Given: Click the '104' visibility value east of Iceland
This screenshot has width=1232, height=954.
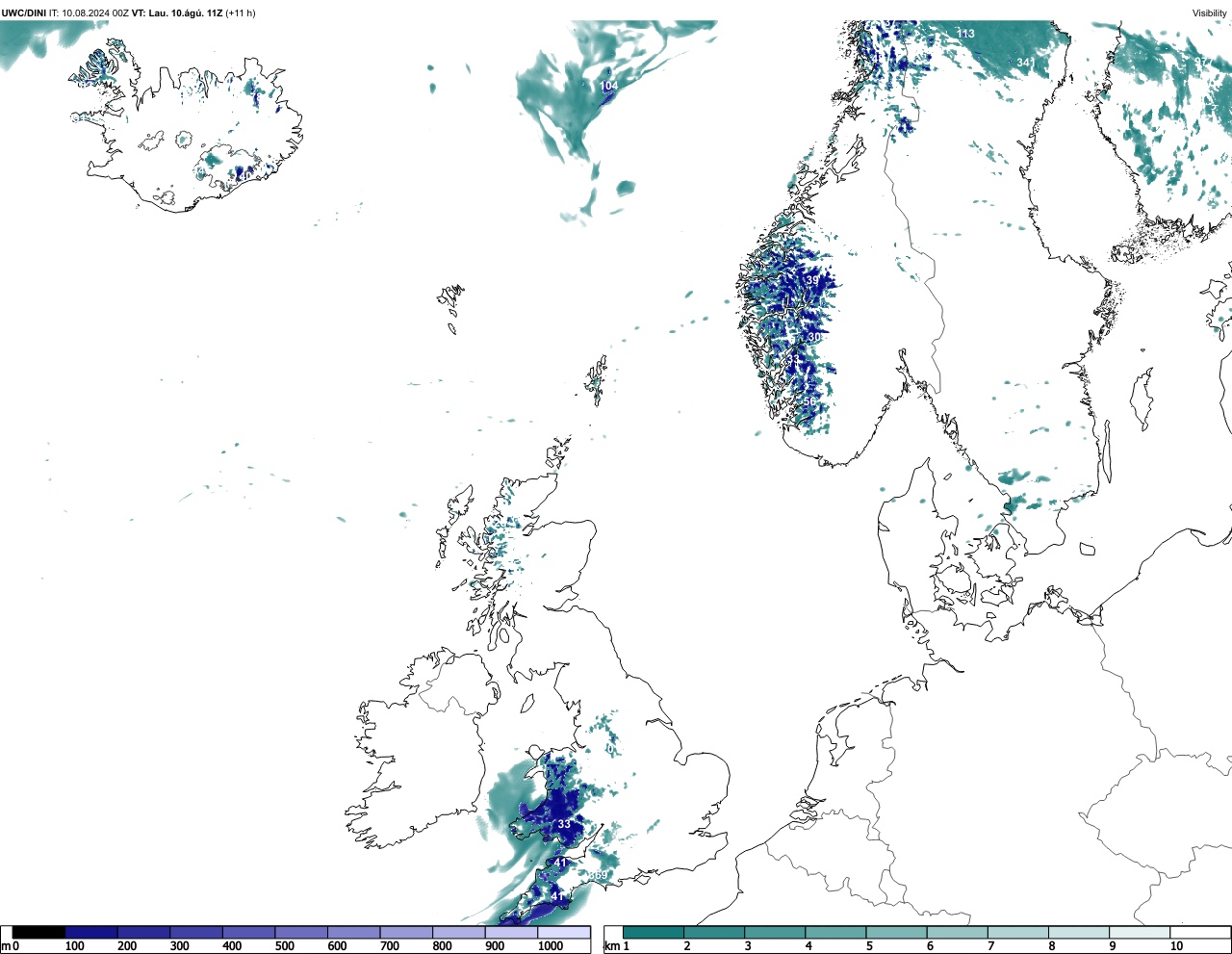Looking at the screenshot, I should pyautogui.click(x=609, y=86).
